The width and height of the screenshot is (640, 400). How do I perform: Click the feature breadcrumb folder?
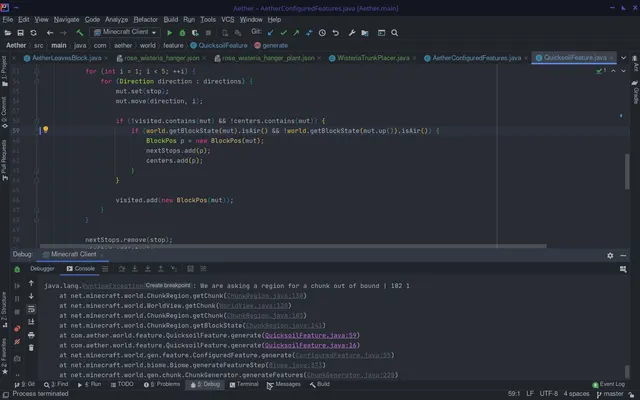[173, 45]
